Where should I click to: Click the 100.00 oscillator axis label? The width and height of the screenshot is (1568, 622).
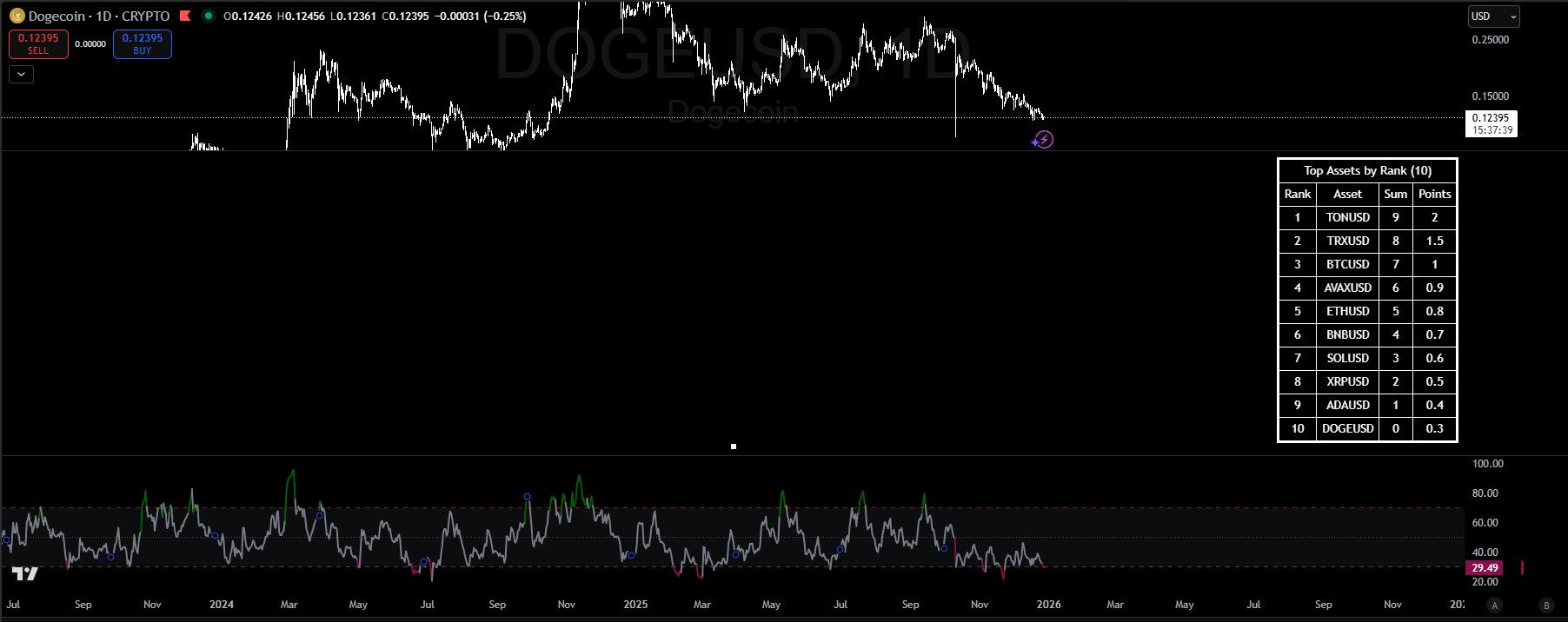point(1488,464)
